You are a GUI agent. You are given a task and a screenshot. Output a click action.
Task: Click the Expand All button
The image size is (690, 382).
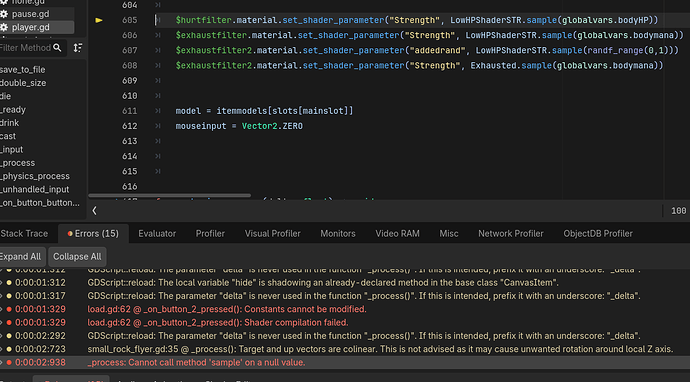coord(21,257)
